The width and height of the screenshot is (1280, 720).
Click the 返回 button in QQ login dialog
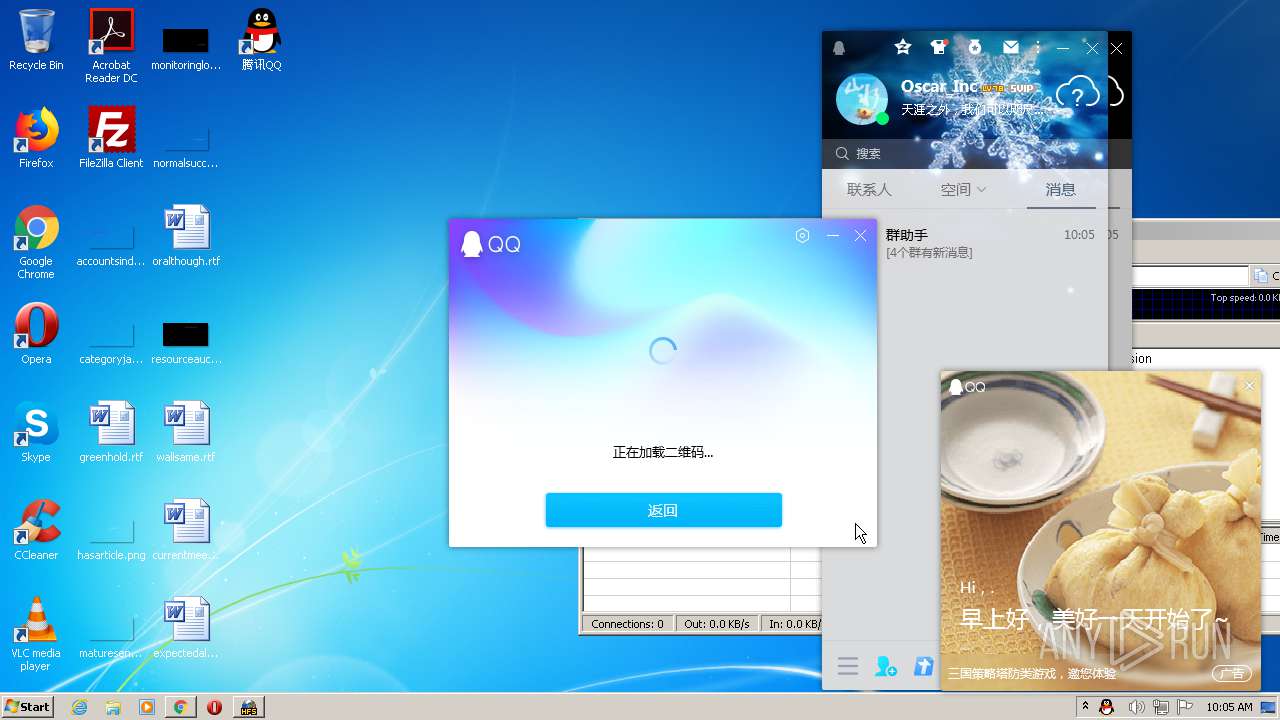pos(663,510)
